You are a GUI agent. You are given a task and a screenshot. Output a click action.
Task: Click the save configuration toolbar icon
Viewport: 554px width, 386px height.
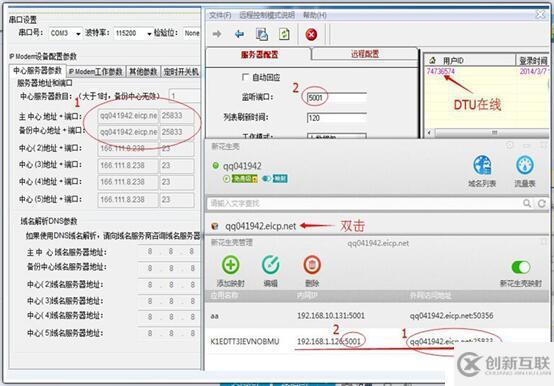(x=261, y=34)
